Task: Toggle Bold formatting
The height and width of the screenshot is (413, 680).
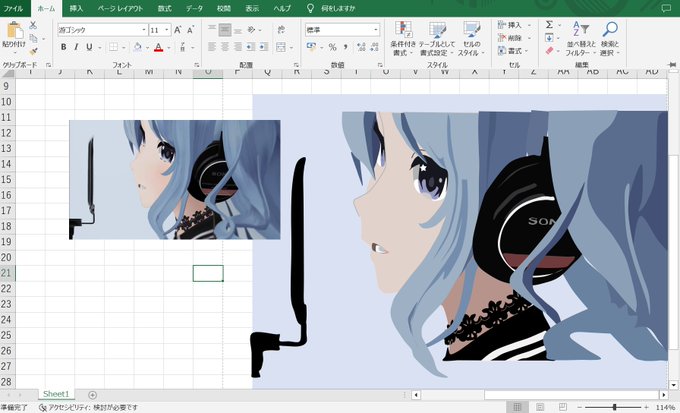Action: (64, 47)
